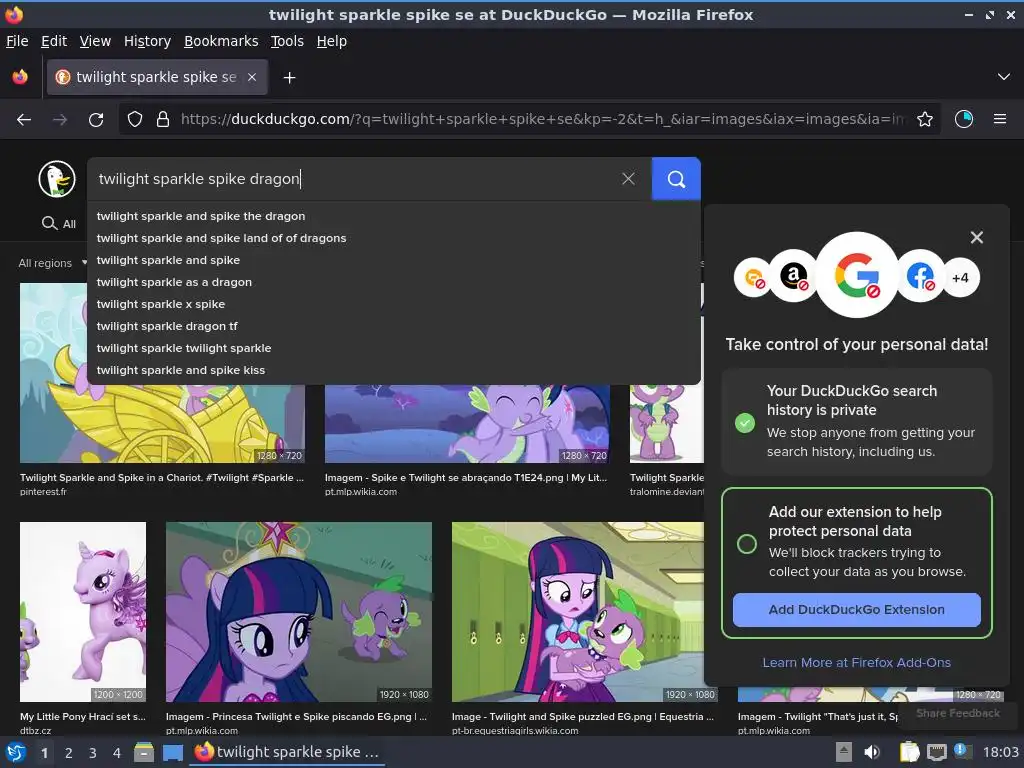This screenshot has height=768, width=1024.
Task: Open a new tab with plus button
Action: [x=289, y=78]
